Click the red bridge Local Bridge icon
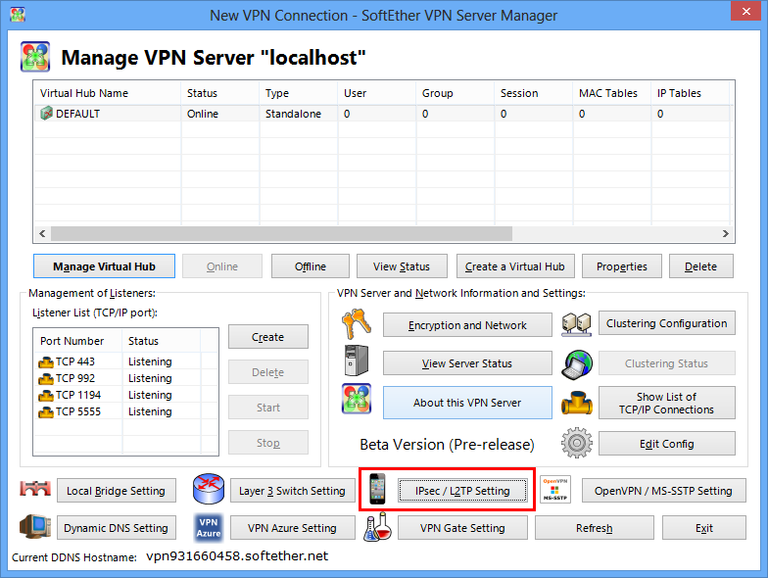The image size is (768, 578). (35, 489)
